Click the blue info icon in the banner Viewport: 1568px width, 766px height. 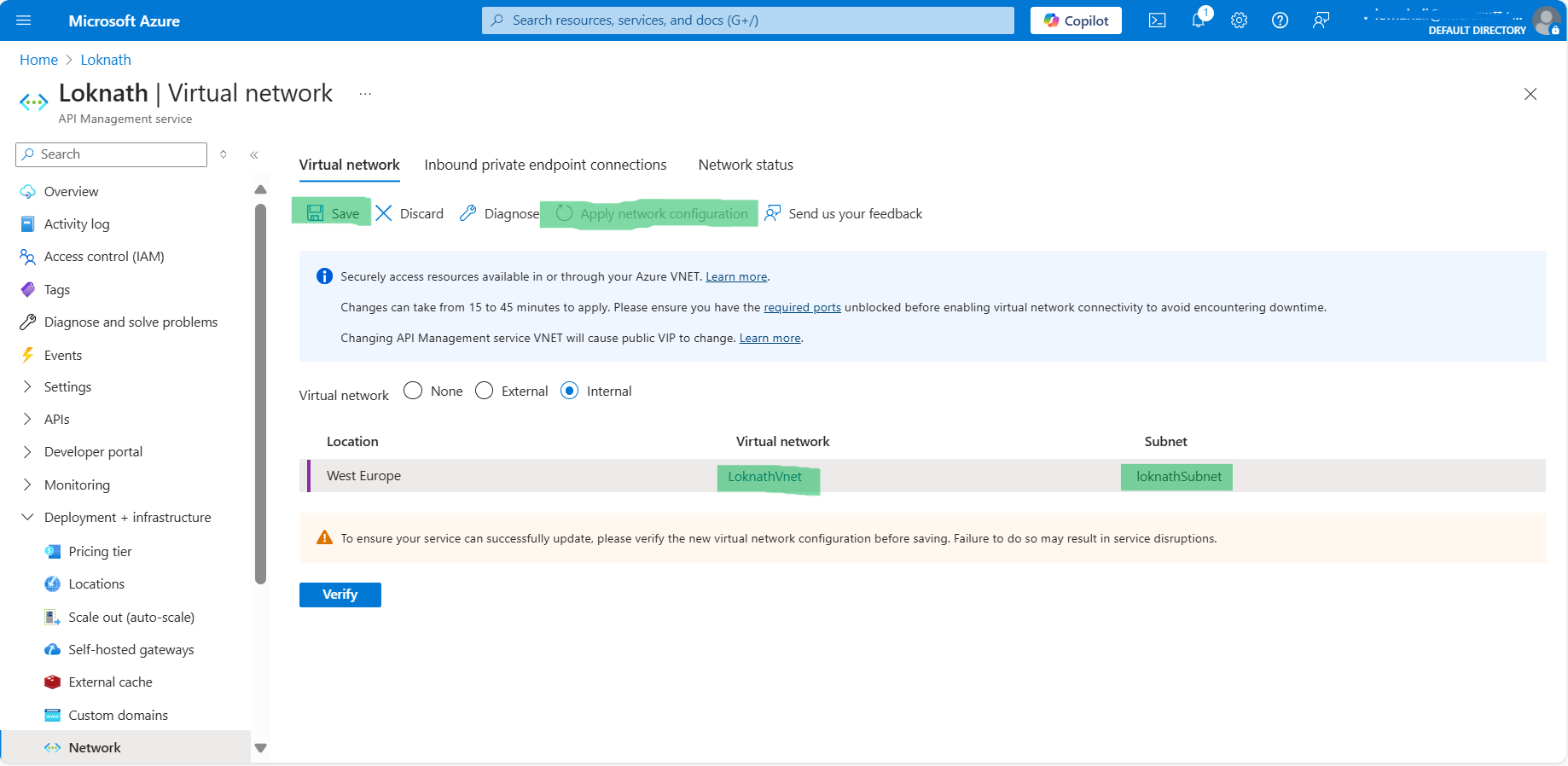[324, 276]
